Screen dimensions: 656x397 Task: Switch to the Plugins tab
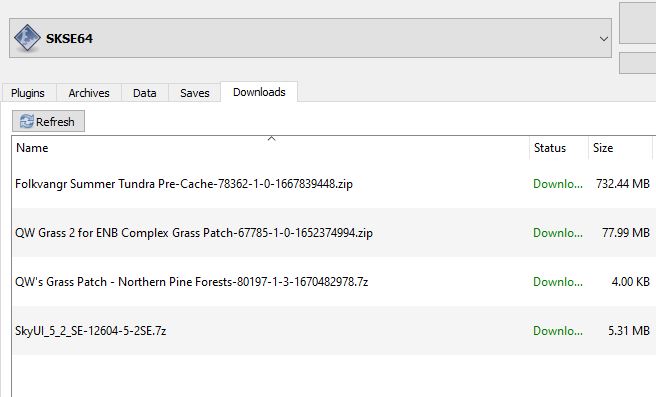28,92
